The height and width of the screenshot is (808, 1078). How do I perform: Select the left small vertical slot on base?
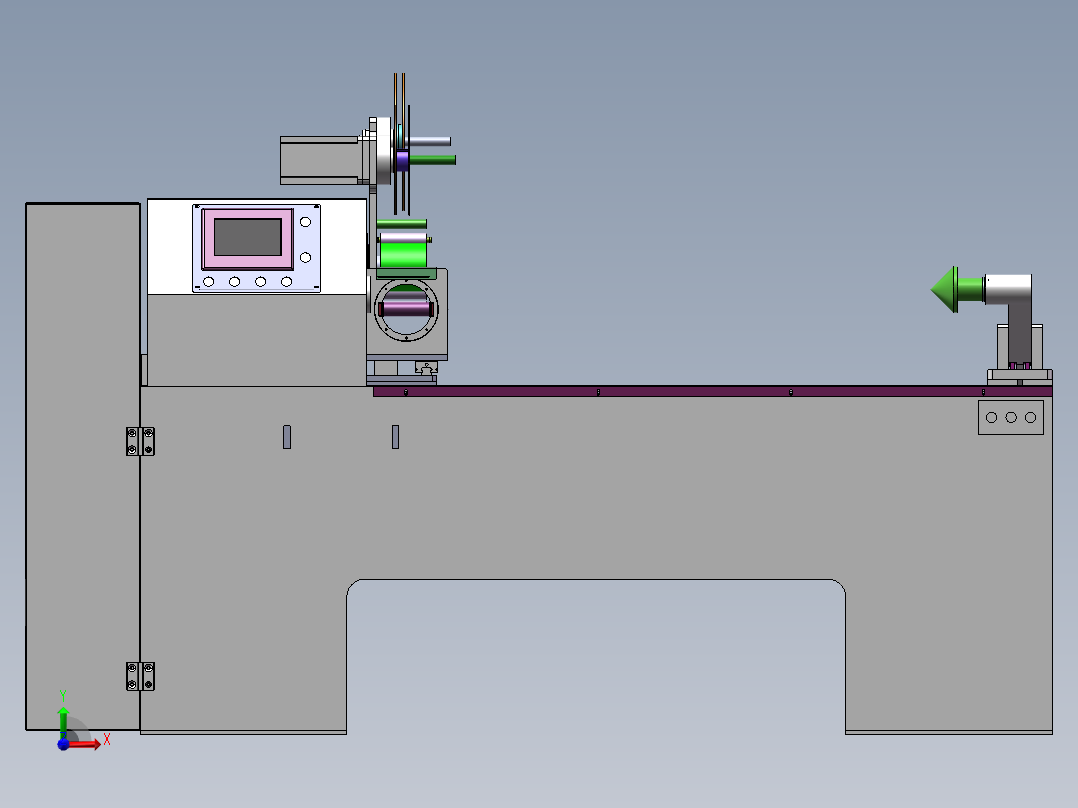[x=287, y=437]
